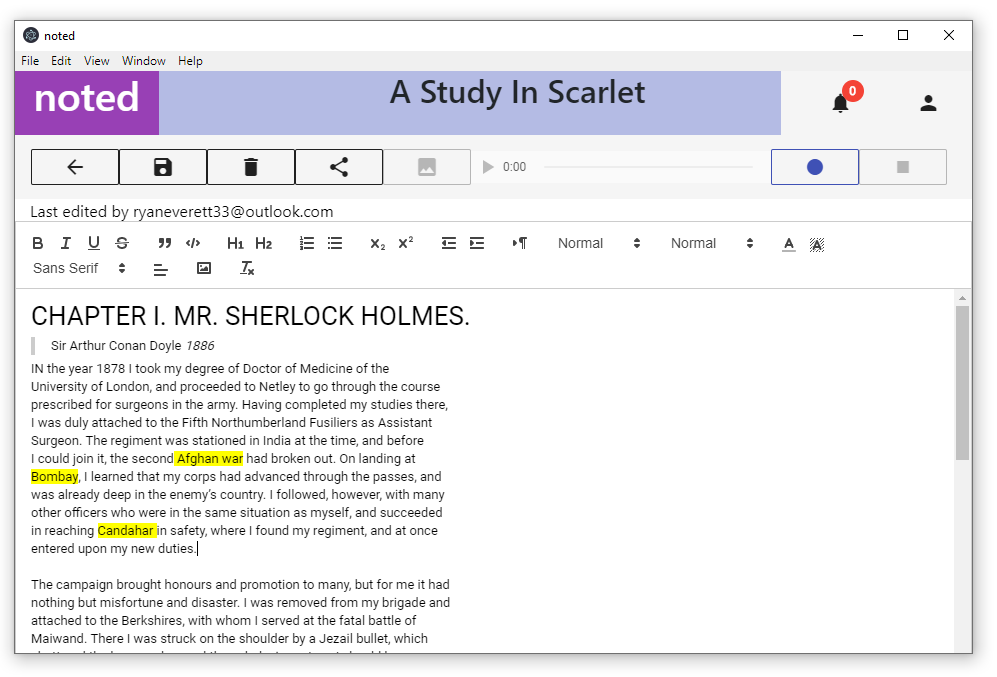Go back using the arrow button

[x=75, y=167]
